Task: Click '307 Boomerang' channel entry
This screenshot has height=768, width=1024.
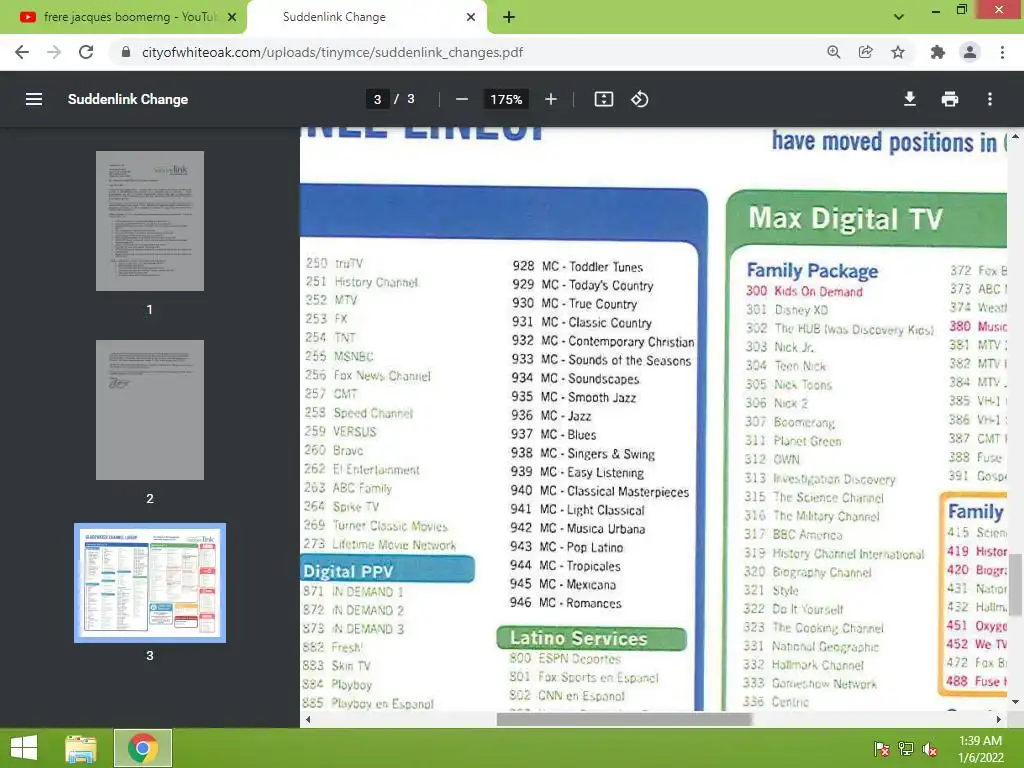Action: click(x=790, y=423)
